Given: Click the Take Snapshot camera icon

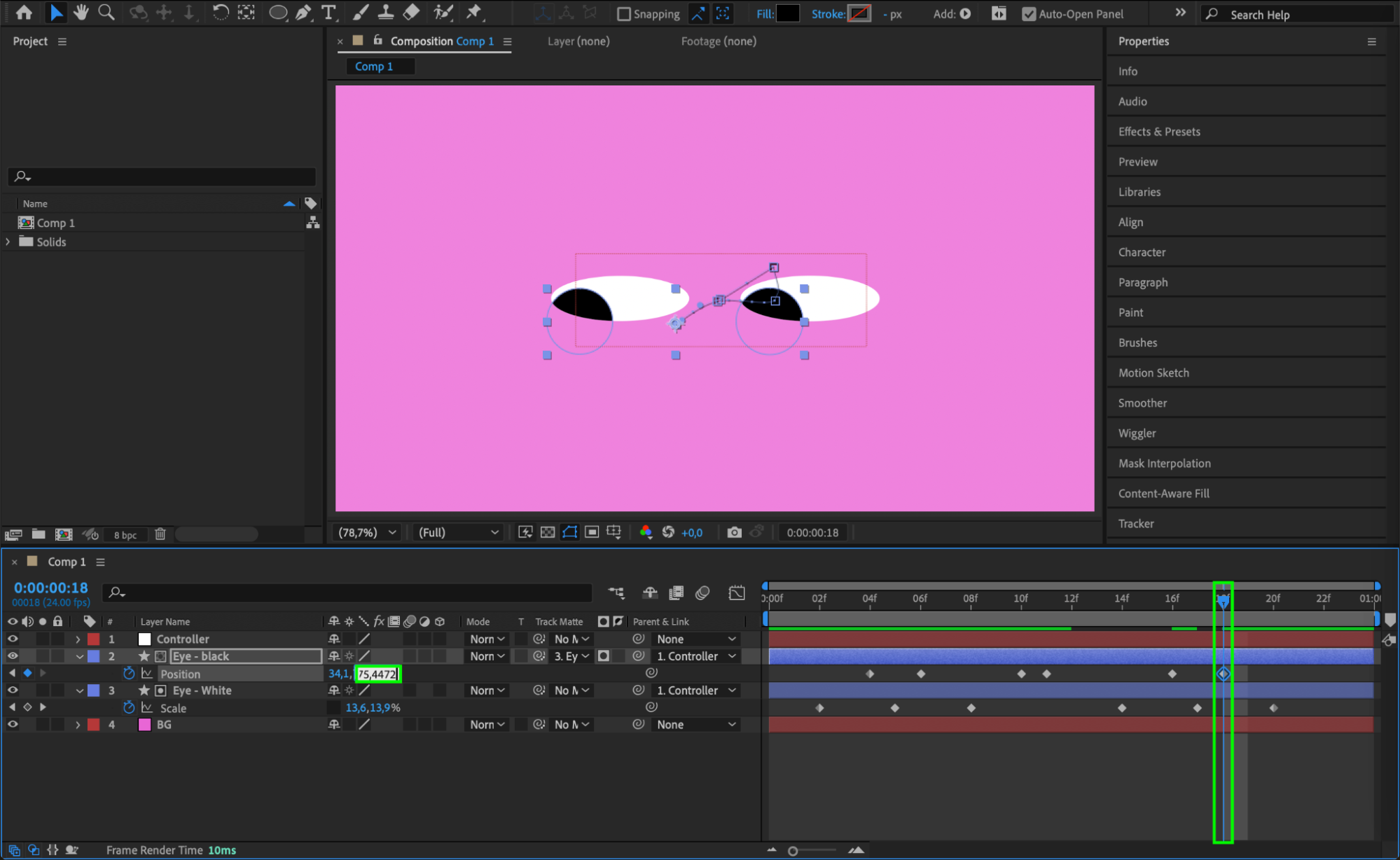Looking at the screenshot, I should pos(734,532).
